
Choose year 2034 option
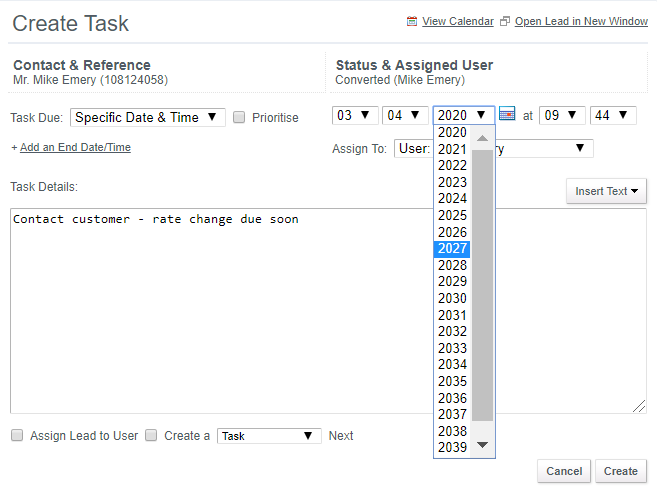coord(452,364)
